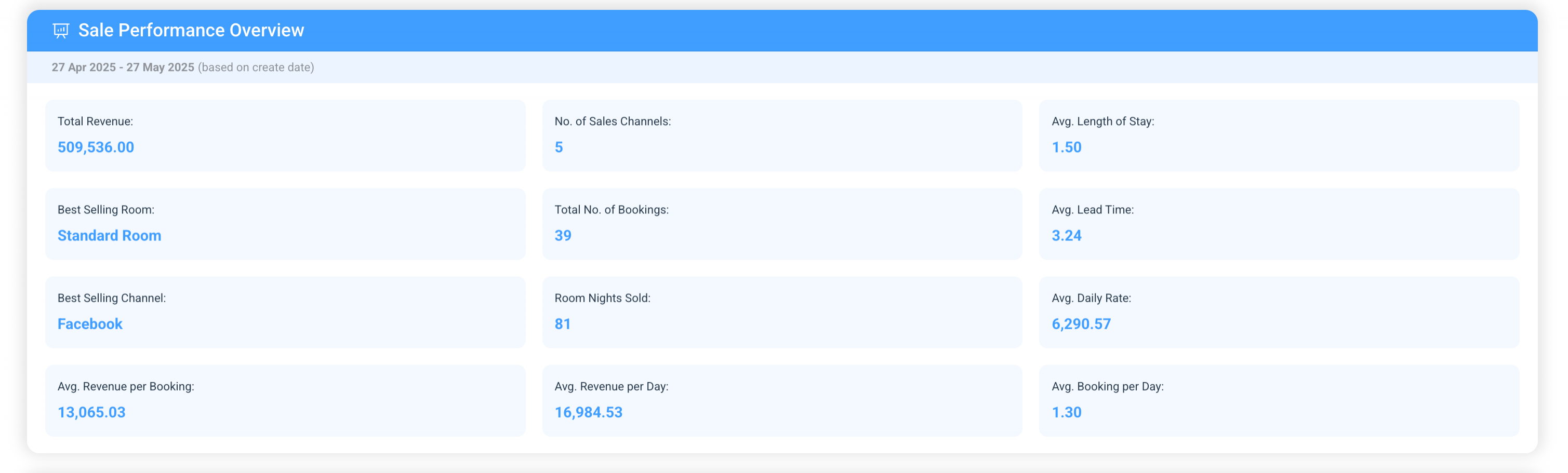Click the 27 Apr 2025 - 27 May 2025 date range
The image size is (1568, 473).
(122, 67)
